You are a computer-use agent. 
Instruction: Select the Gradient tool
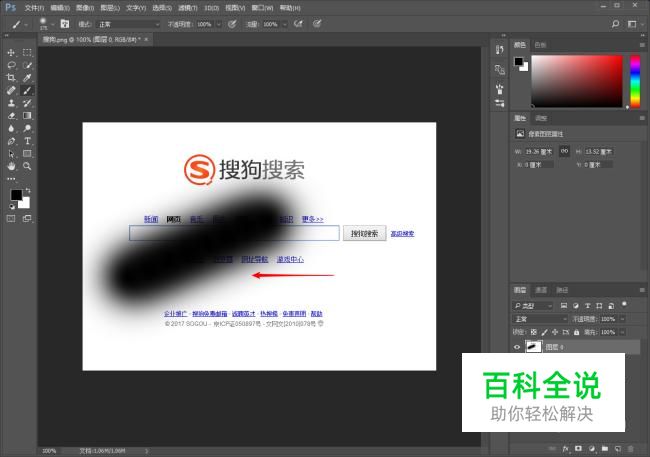pos(27,116)
